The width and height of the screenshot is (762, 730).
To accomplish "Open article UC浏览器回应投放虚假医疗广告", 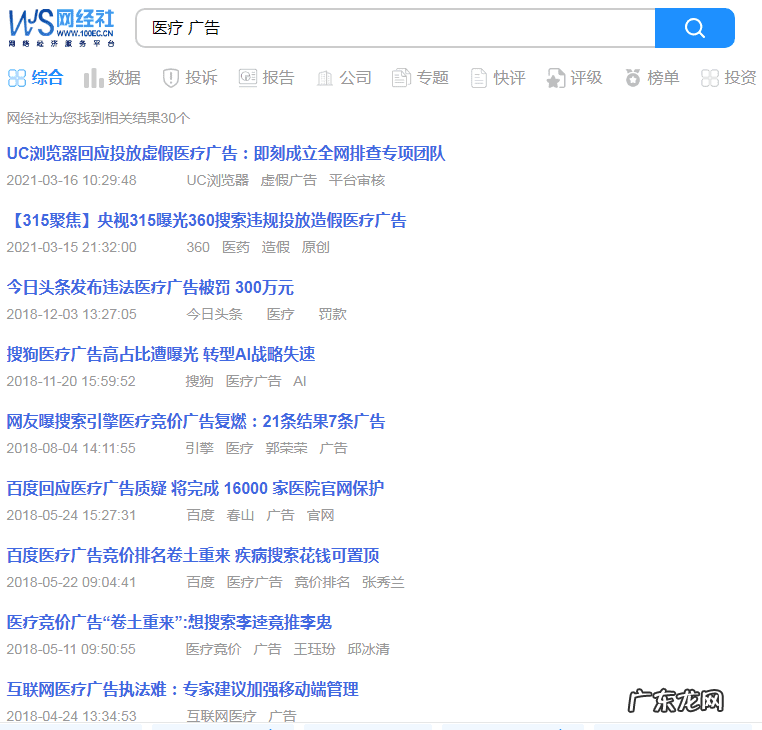I will pos(226,154).
